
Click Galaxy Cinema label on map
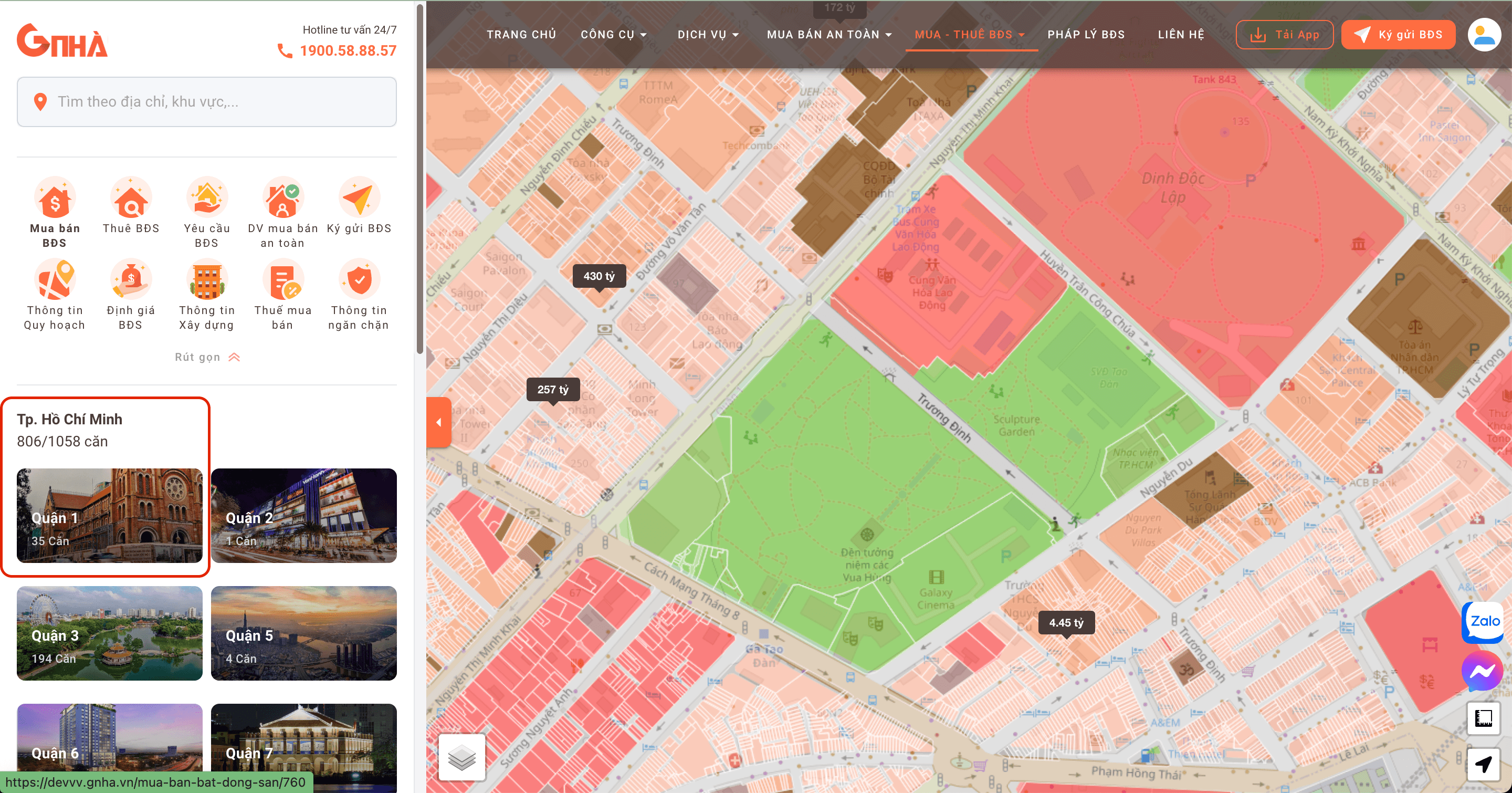936,599
